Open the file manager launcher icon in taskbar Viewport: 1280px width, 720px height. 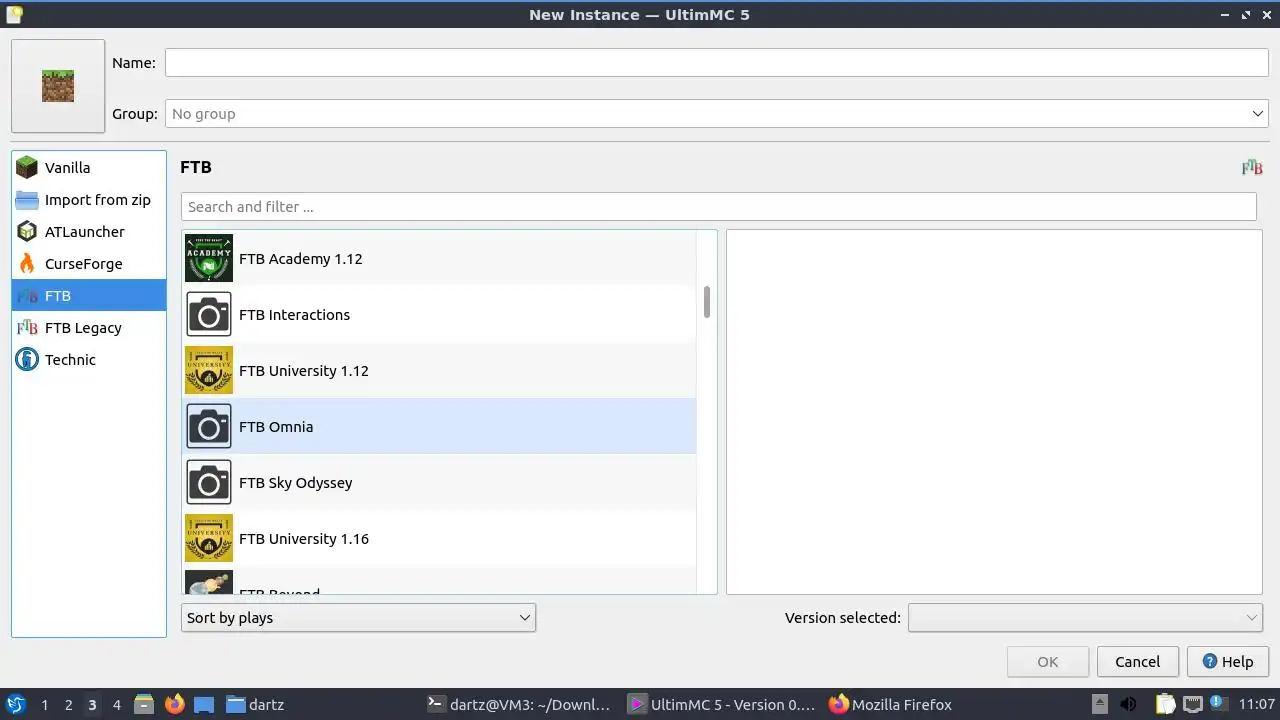[144, 705]
